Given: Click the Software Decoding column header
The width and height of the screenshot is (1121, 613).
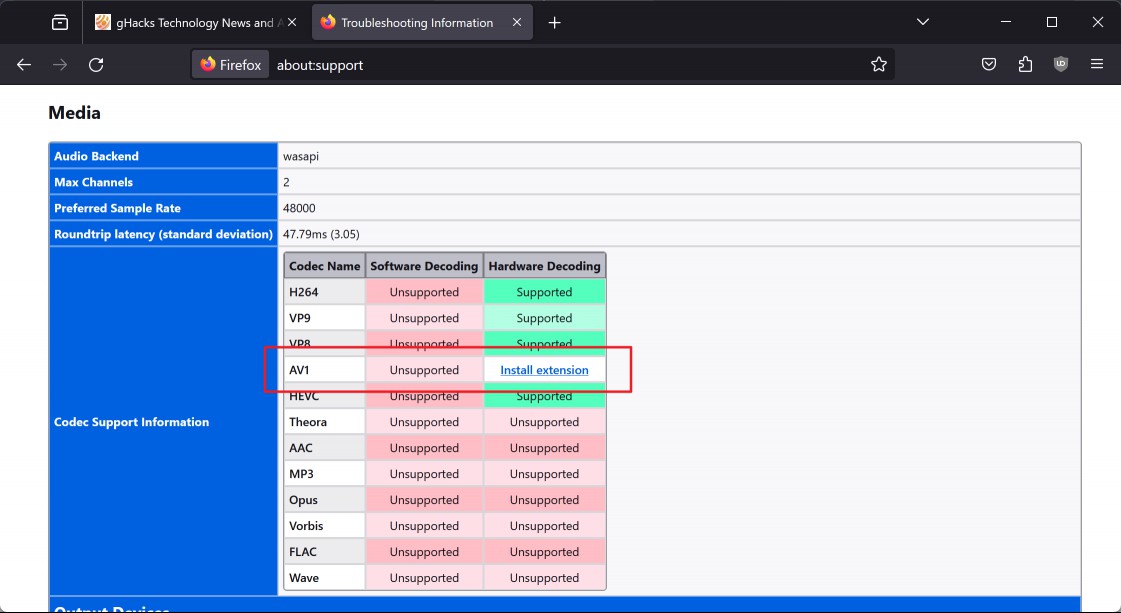Looking at the screenshot, I should [424, 266].
